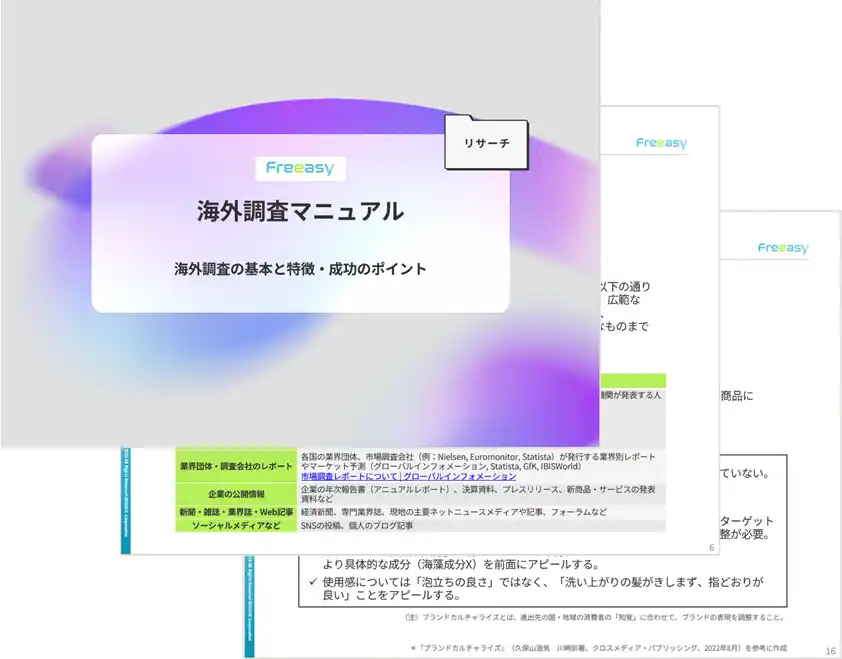Click the folder-shaped リサーチ tab icon
The image size is (842, 659).
pos(486,143)
